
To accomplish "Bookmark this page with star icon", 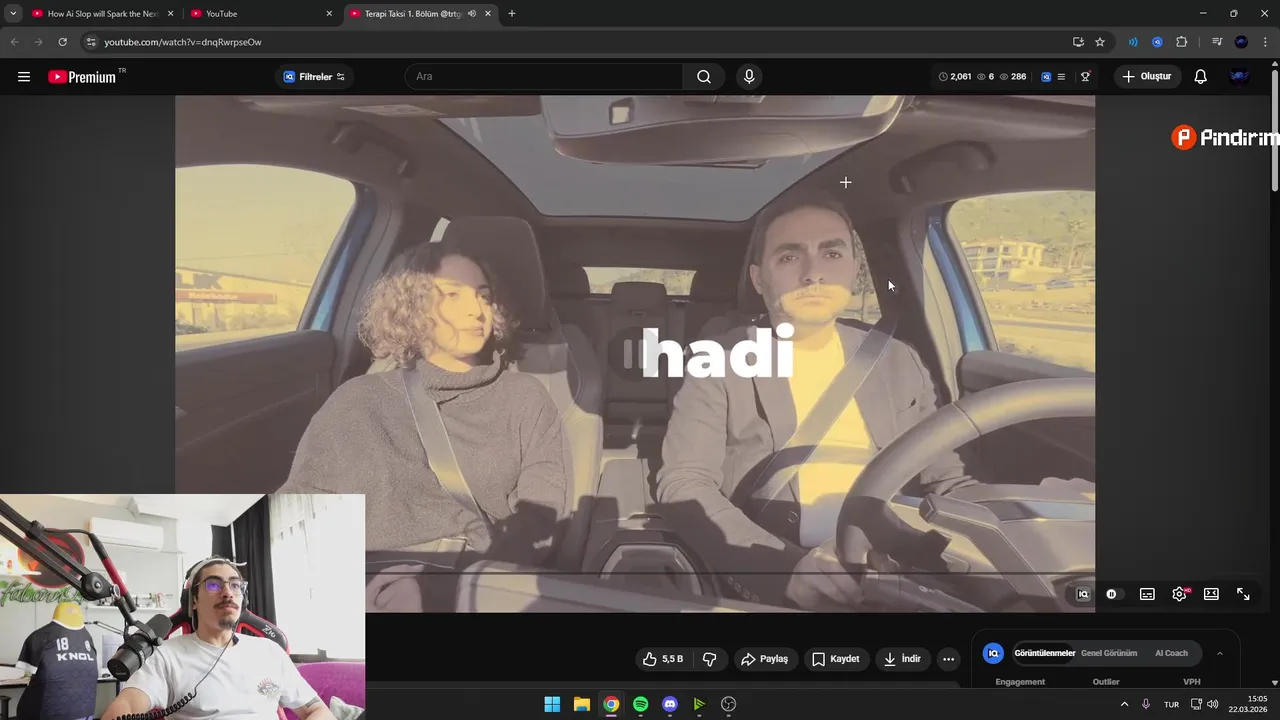I will (x=1100, y=42).
